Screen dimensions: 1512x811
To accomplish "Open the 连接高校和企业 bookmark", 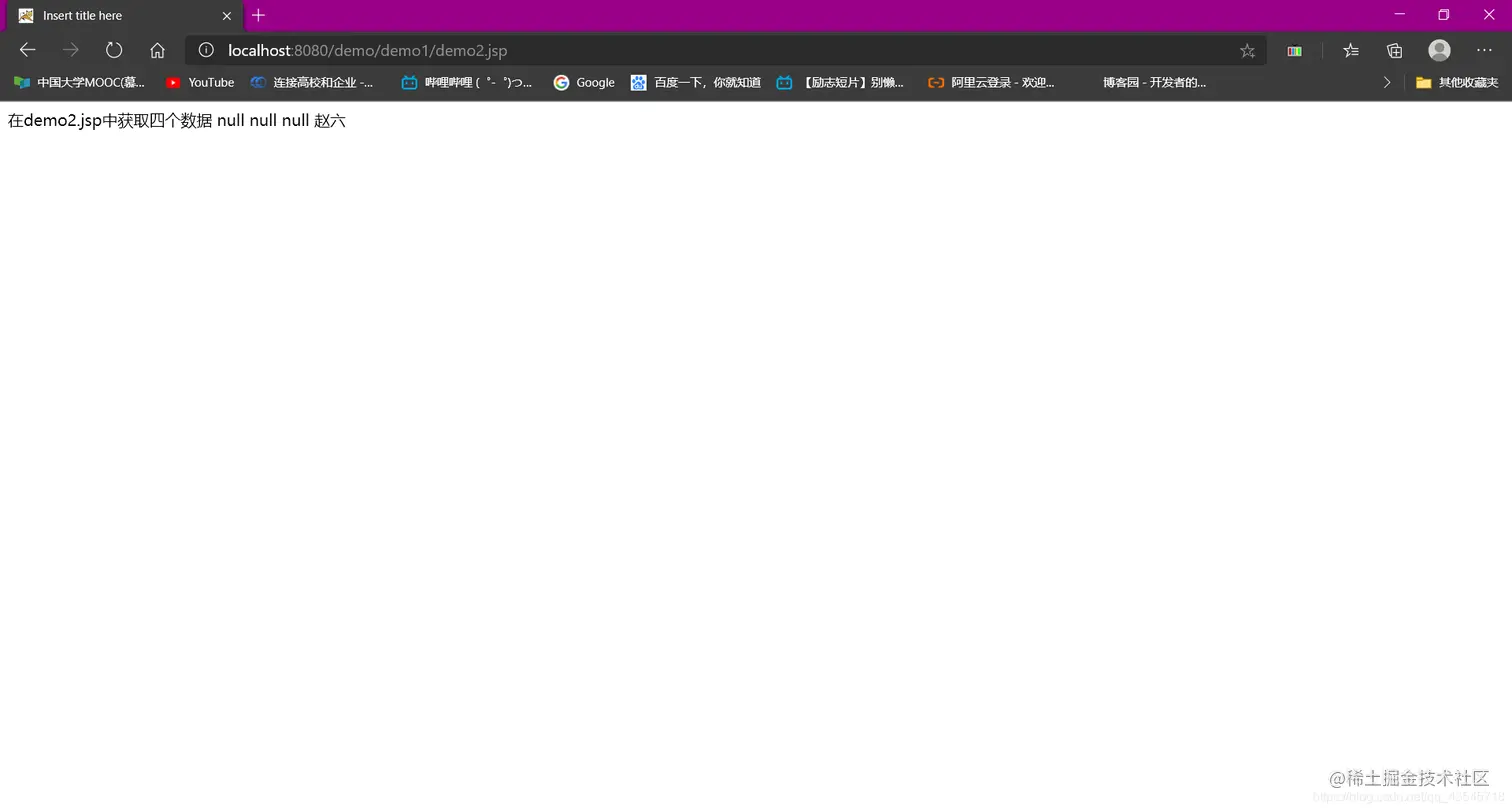I will tap(312, 82).
